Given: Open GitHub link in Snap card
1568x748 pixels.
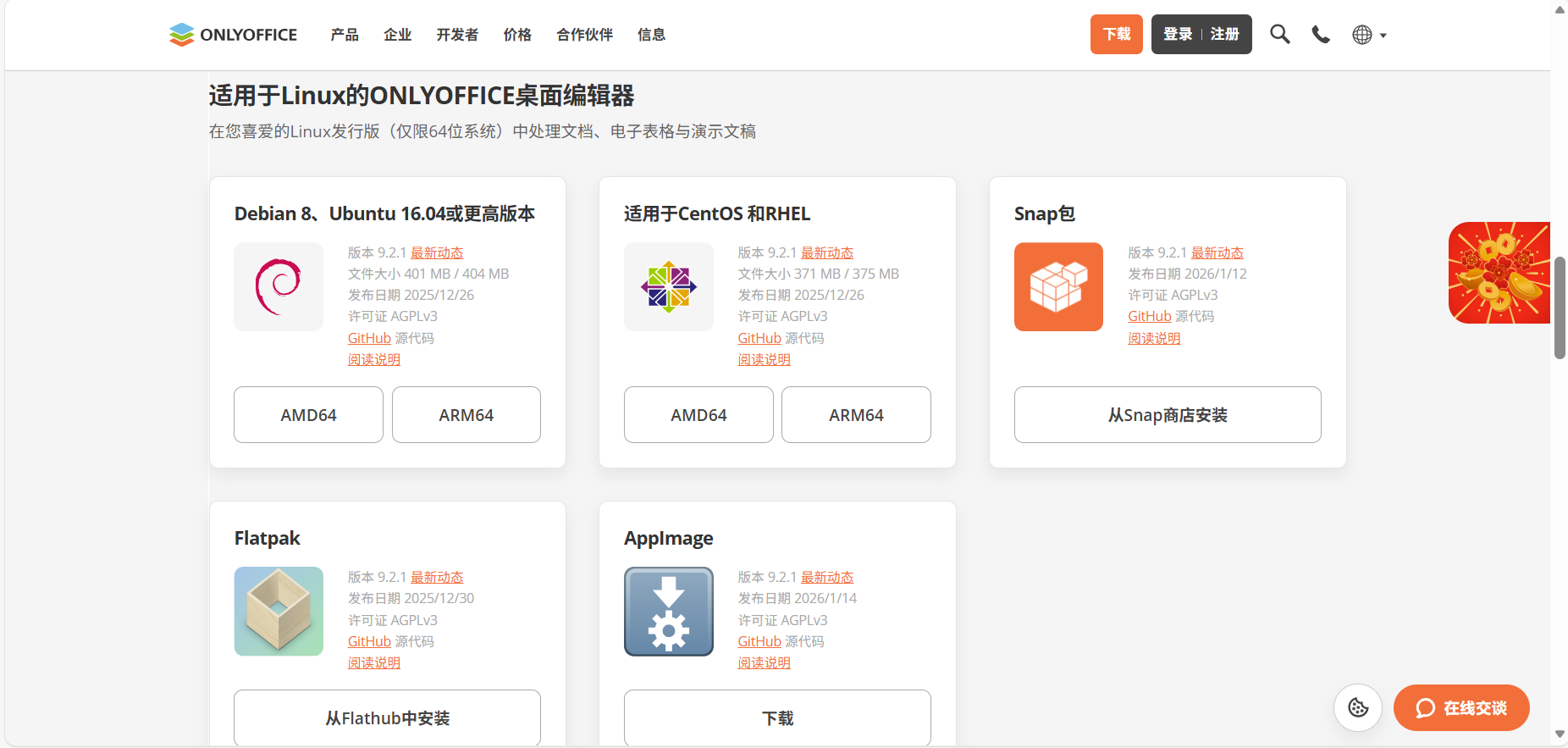Looking at the screenshot, I should click(1150, 316).
